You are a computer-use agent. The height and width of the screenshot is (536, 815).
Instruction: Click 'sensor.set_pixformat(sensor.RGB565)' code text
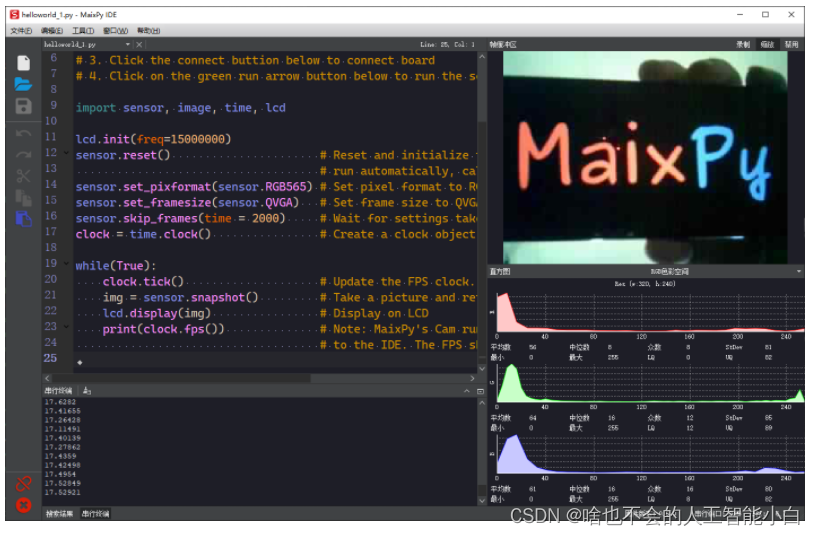pos(194,187)
